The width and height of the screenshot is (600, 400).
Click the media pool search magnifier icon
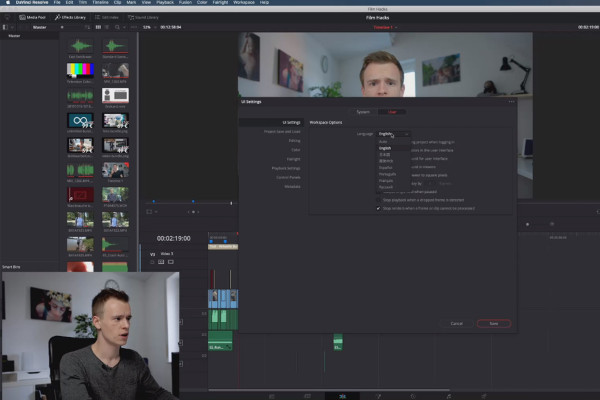click(117, 27)
